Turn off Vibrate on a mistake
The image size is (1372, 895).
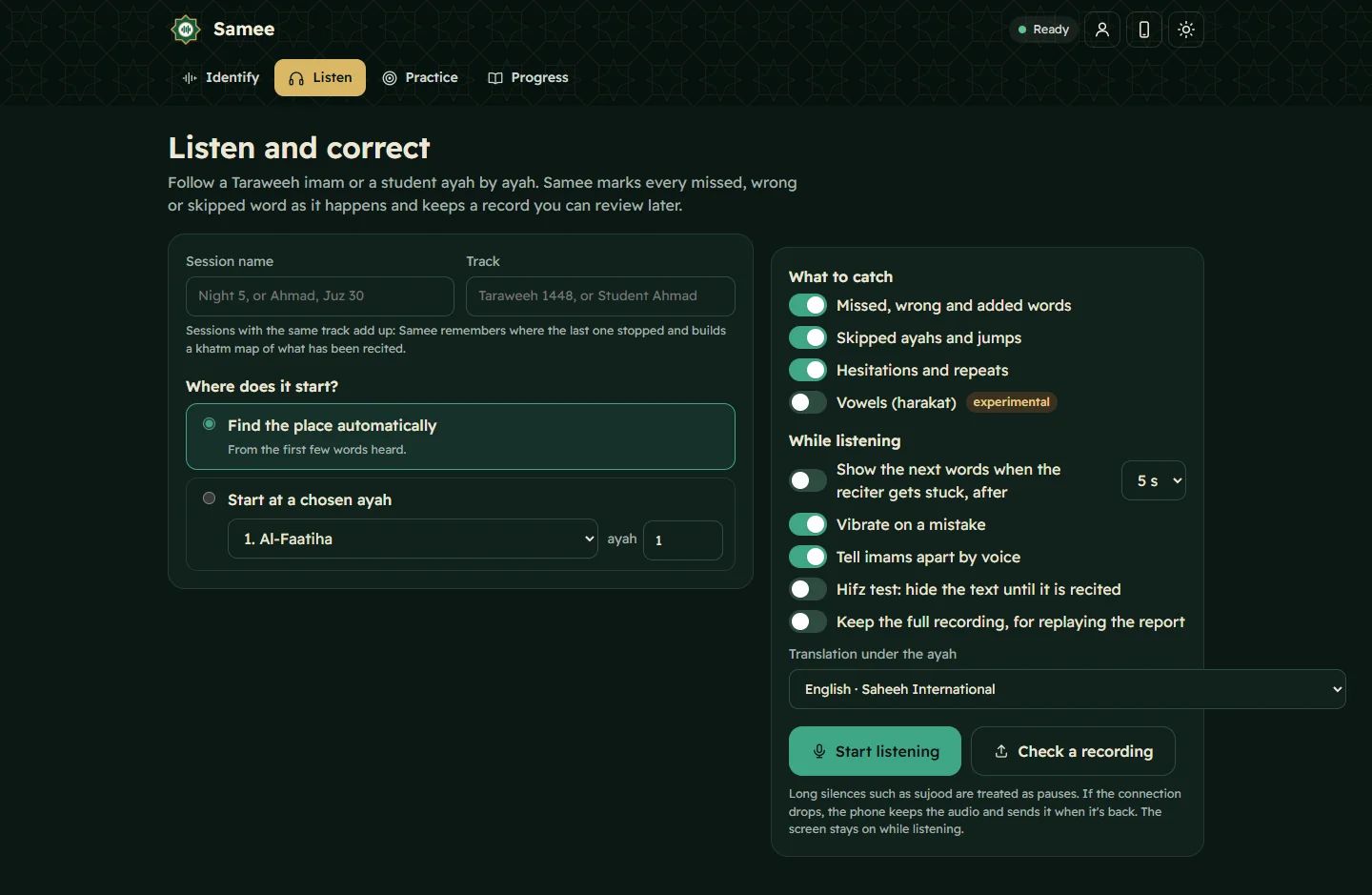tap(808, 524)
